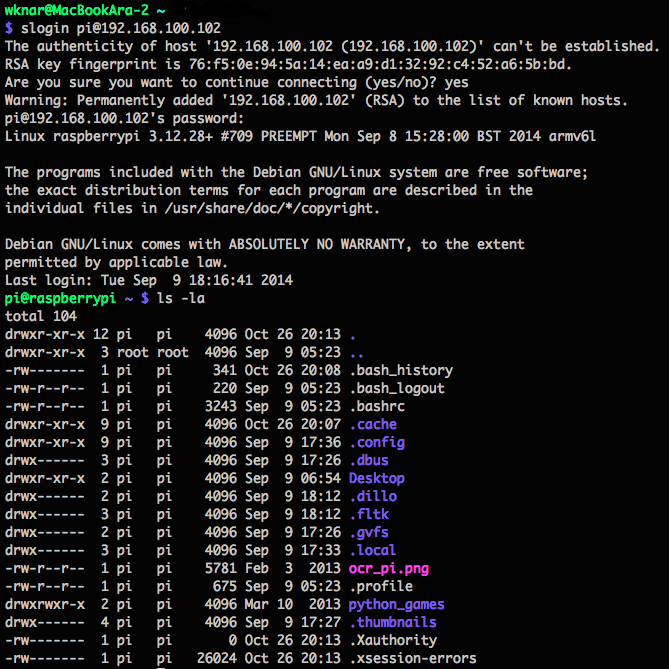Click the '.bashrc' file name
Screen dimensions: 669x669
[377, 406]
